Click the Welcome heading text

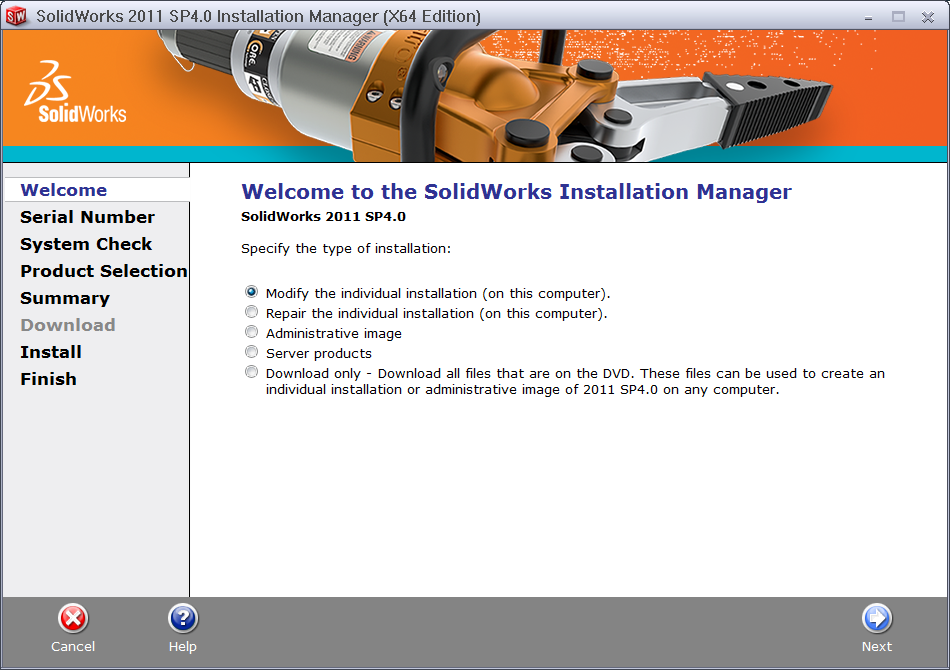(x=516, y=191)
